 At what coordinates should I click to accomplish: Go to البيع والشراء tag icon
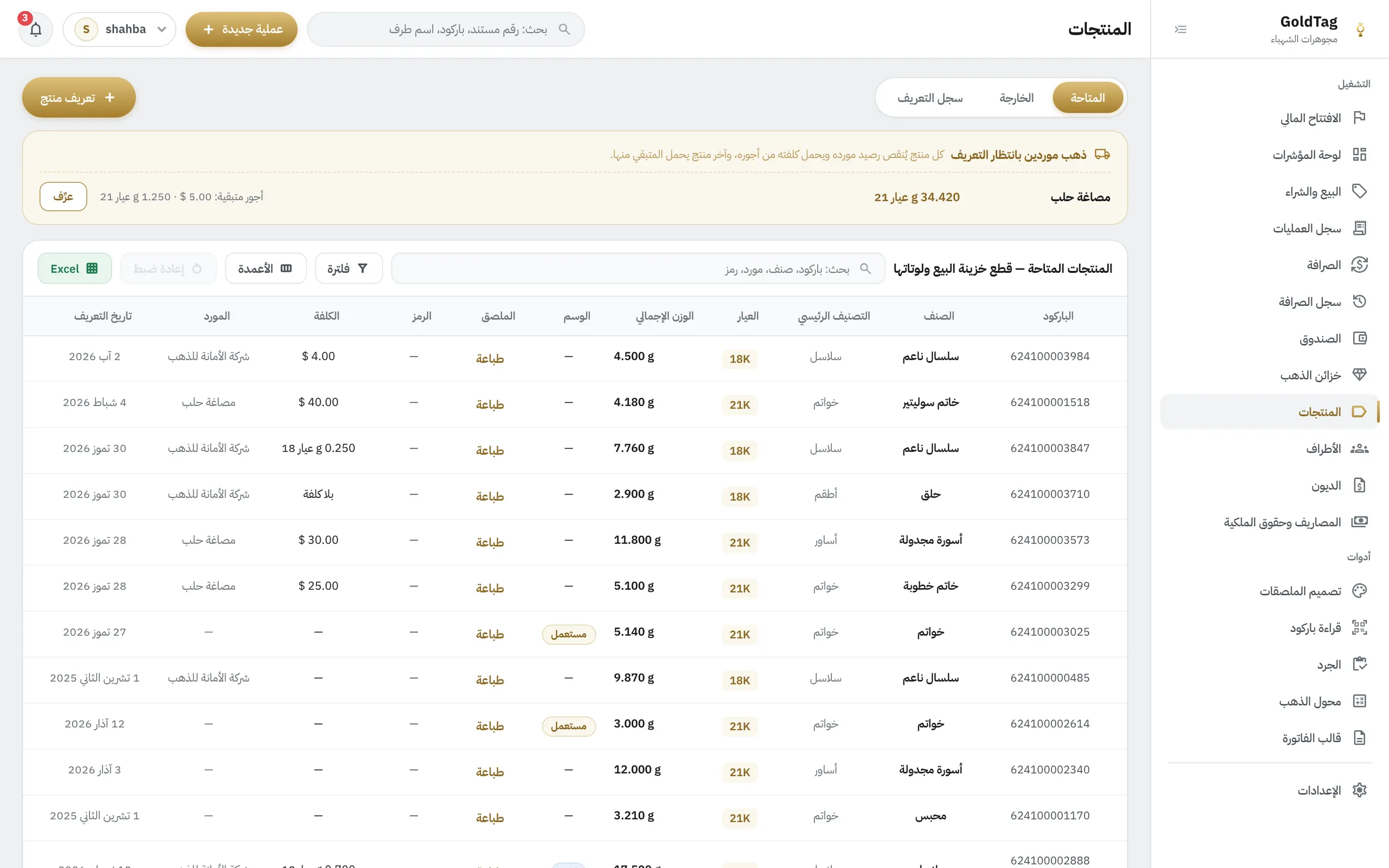pos(1359,191)
